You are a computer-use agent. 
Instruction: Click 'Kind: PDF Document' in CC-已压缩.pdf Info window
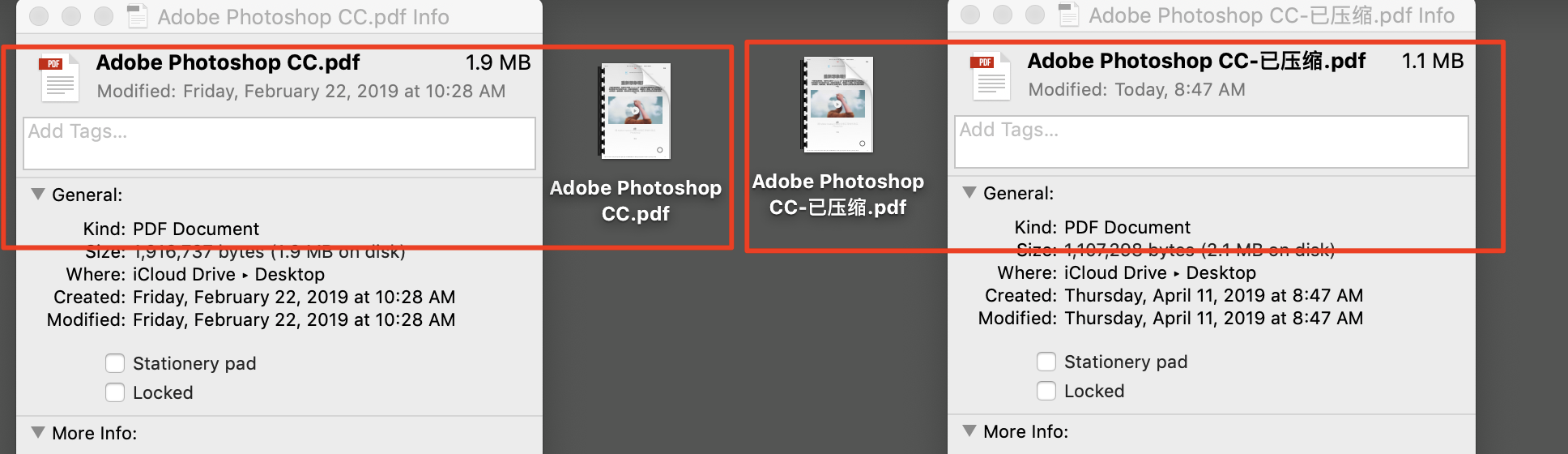1102,227
